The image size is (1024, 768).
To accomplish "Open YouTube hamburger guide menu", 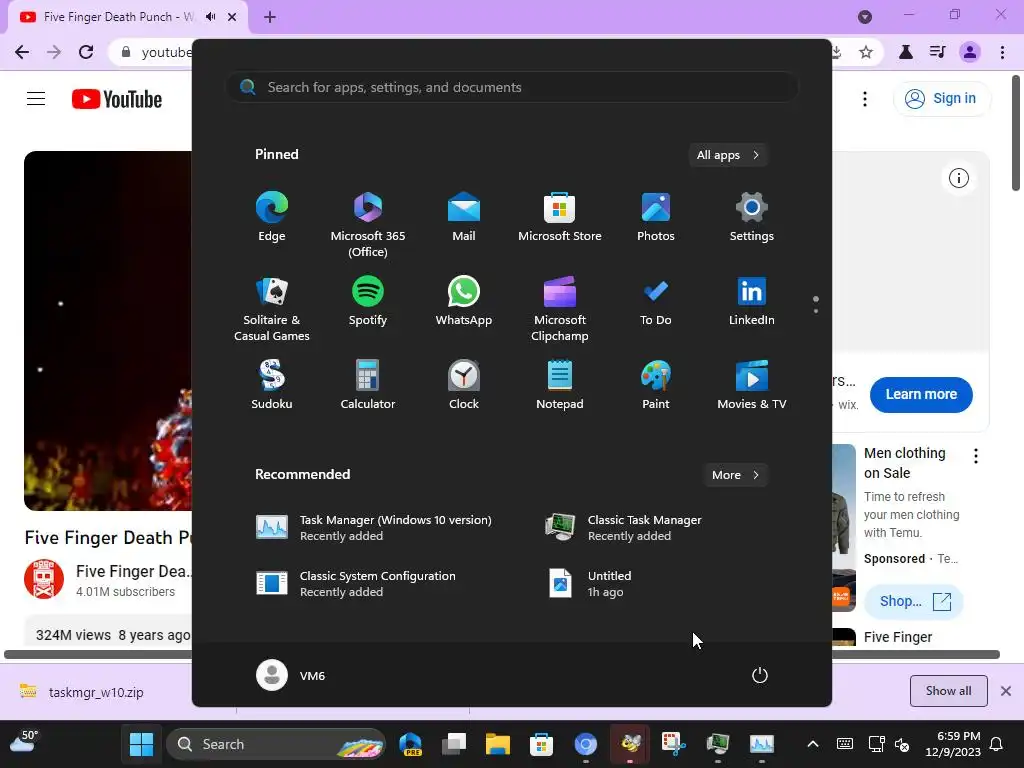I will pyautogui.click(x=36, y=99).
